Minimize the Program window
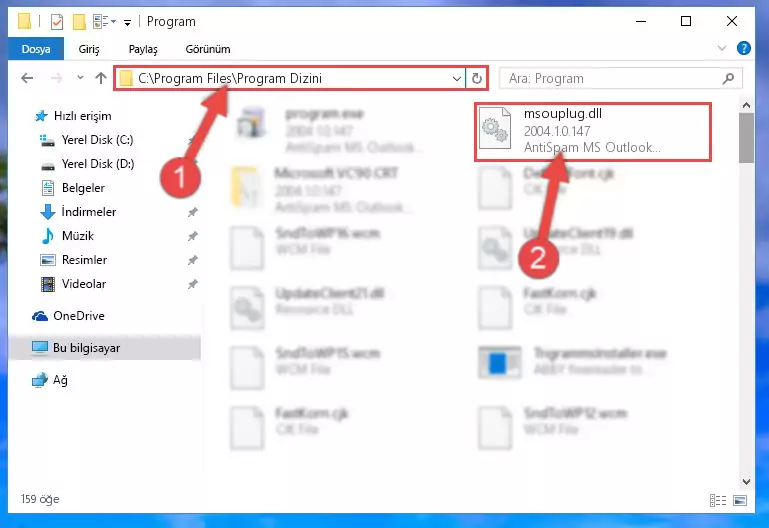Screen dimensions: 769x528 coord(641,21)
